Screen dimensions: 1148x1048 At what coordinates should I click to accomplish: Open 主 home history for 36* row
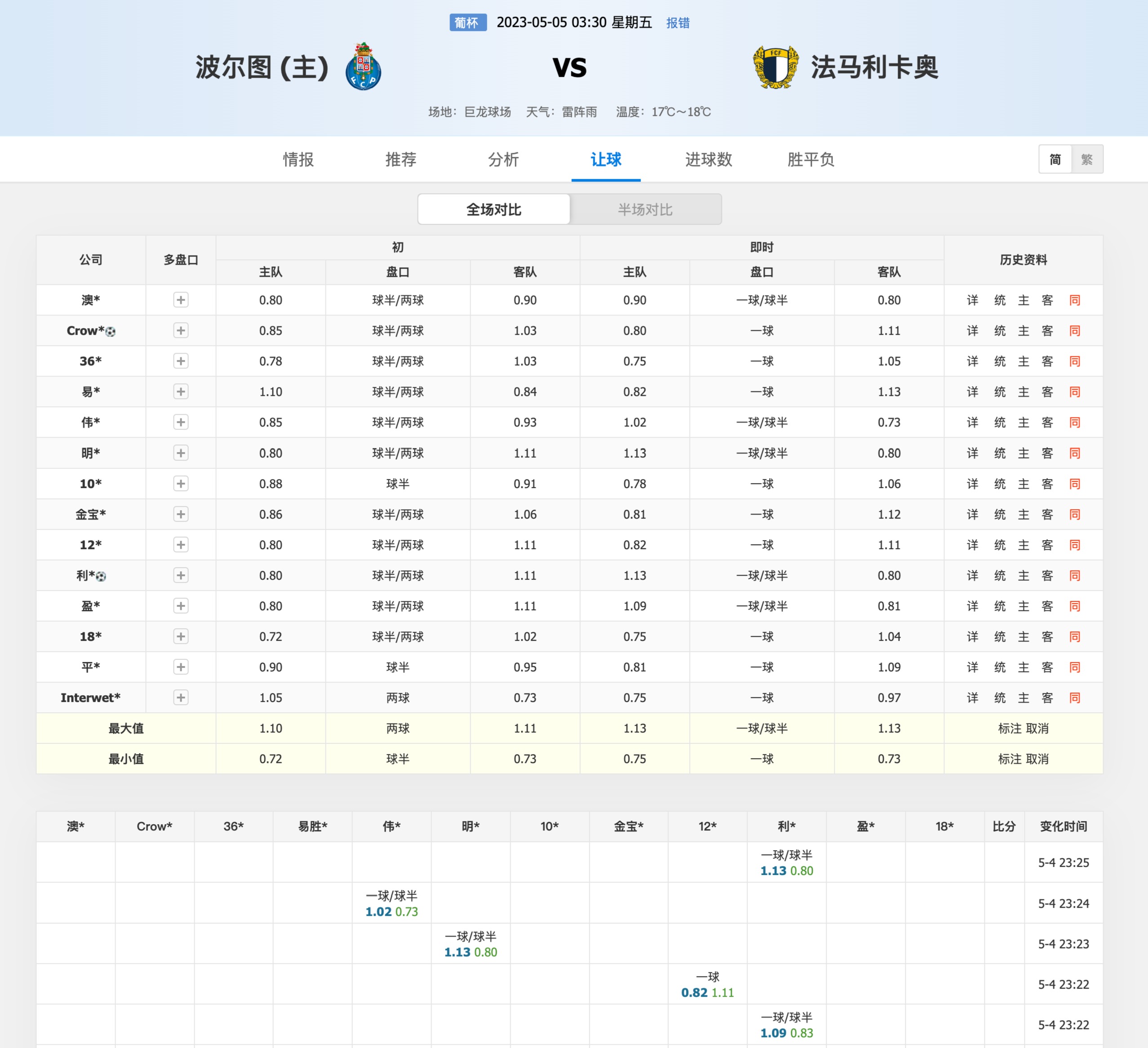tap(1024, 361)
